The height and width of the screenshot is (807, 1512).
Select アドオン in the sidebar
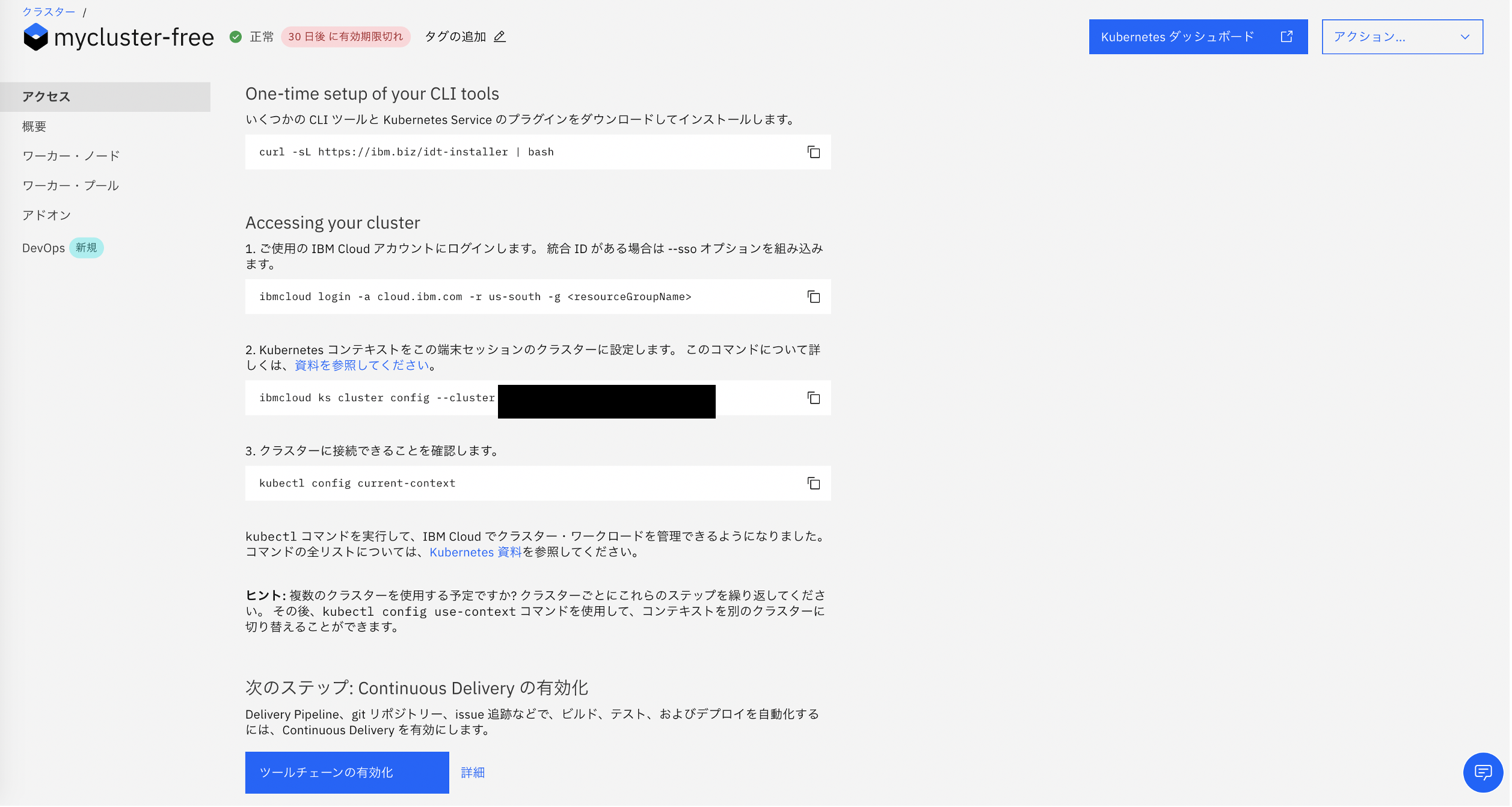click(x=46, y=215)
